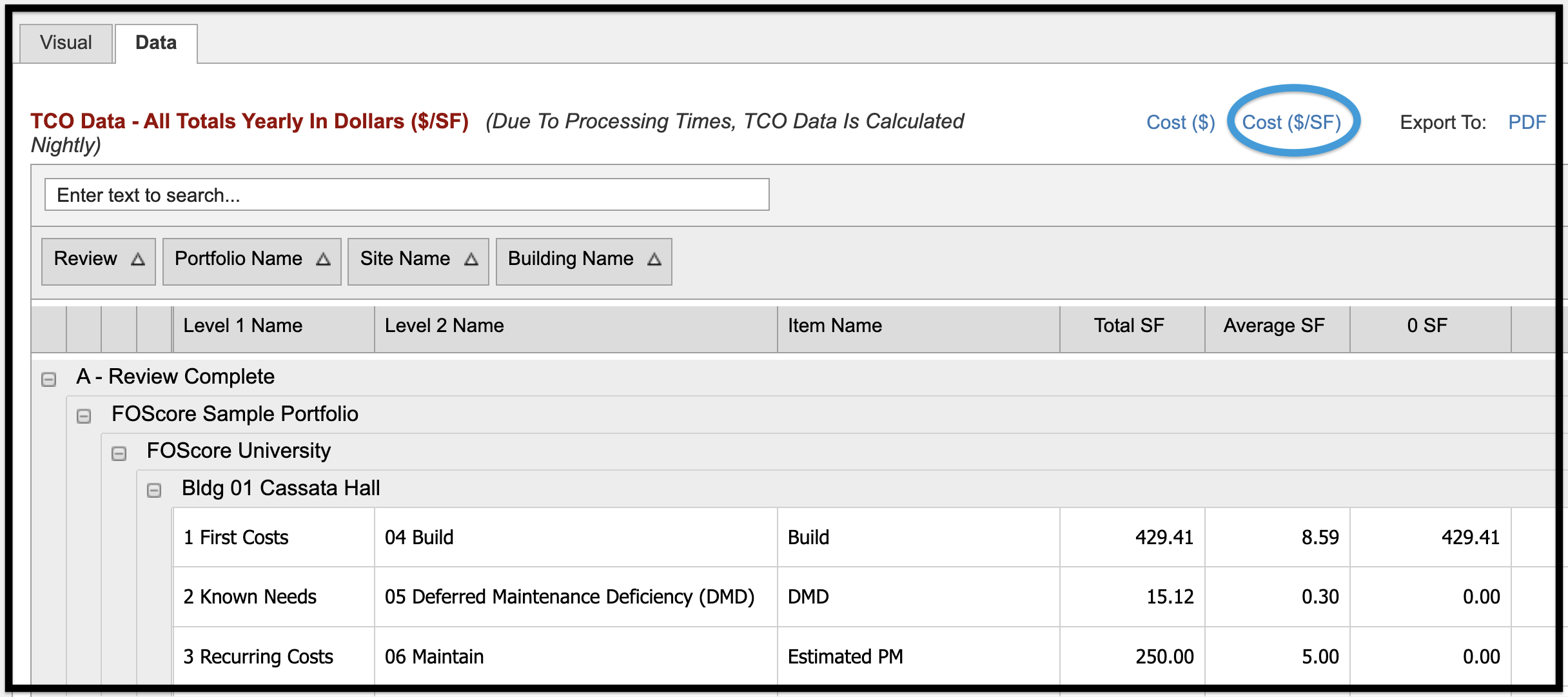Toggle sort arrow on Site Name group
This screenshot has width=1568, height=697.
tap(471, 259)
